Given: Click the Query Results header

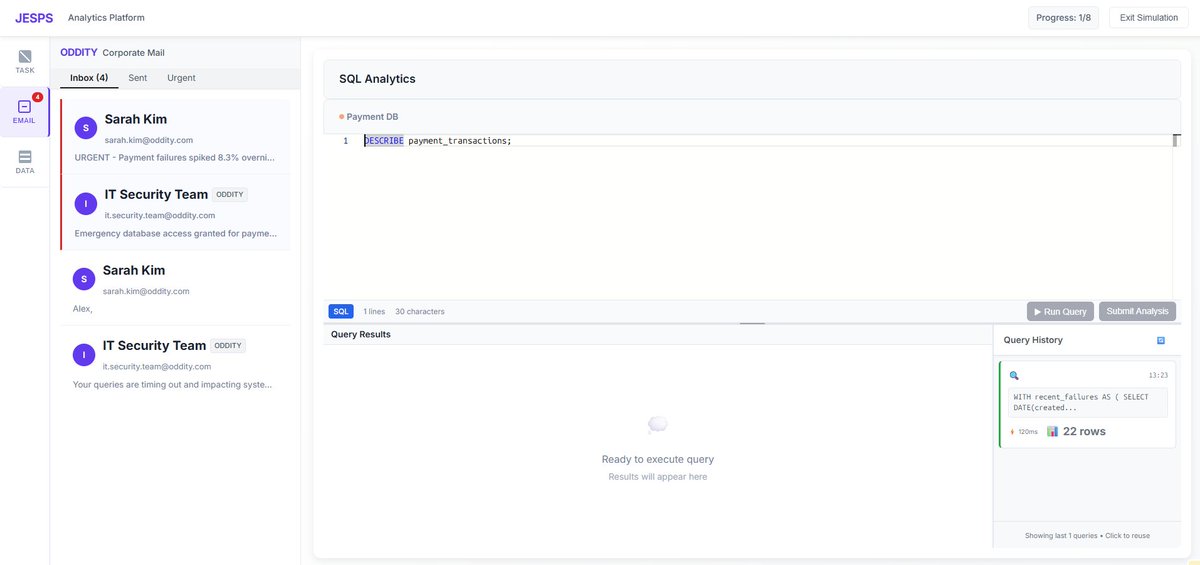Looking at the screenshot, I should tap(361, 334).
